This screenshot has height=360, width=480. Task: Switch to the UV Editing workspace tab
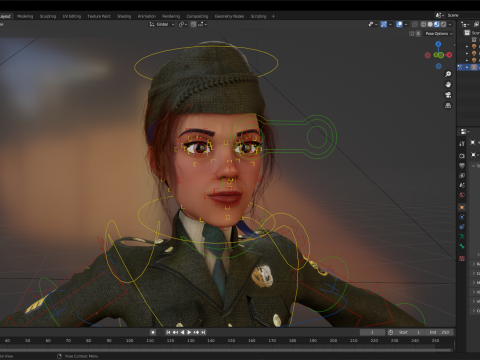click(72, 16)
